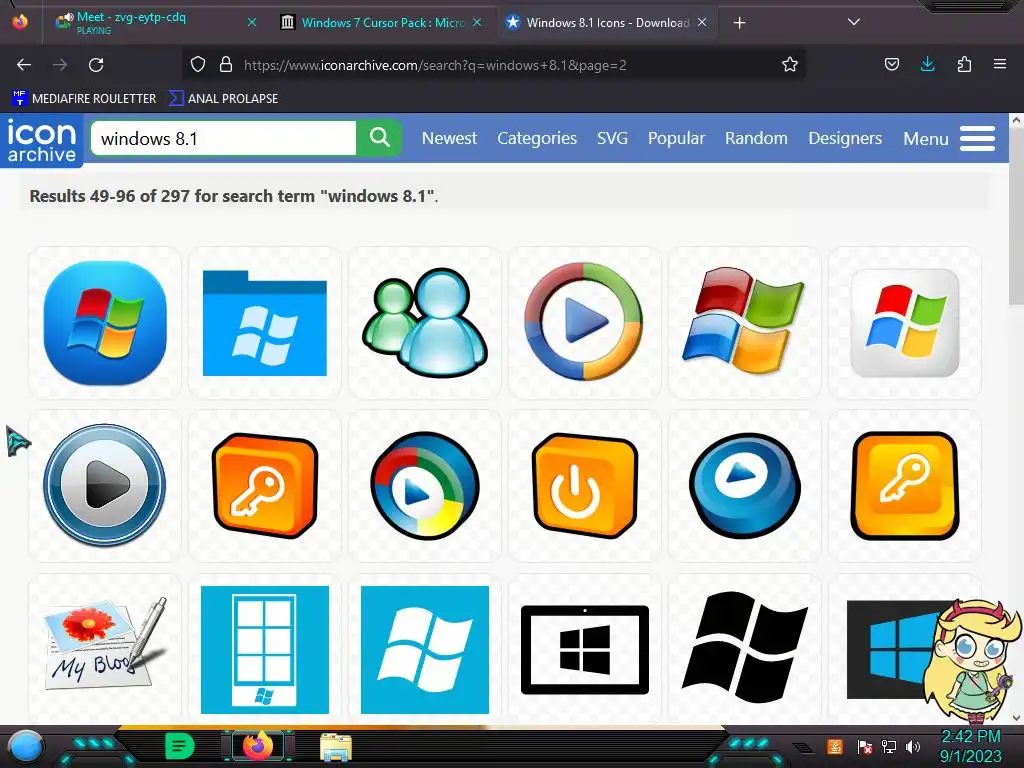Go to the Icon Archive home logo
1024x768 pixels.
(x=42, y=140)
